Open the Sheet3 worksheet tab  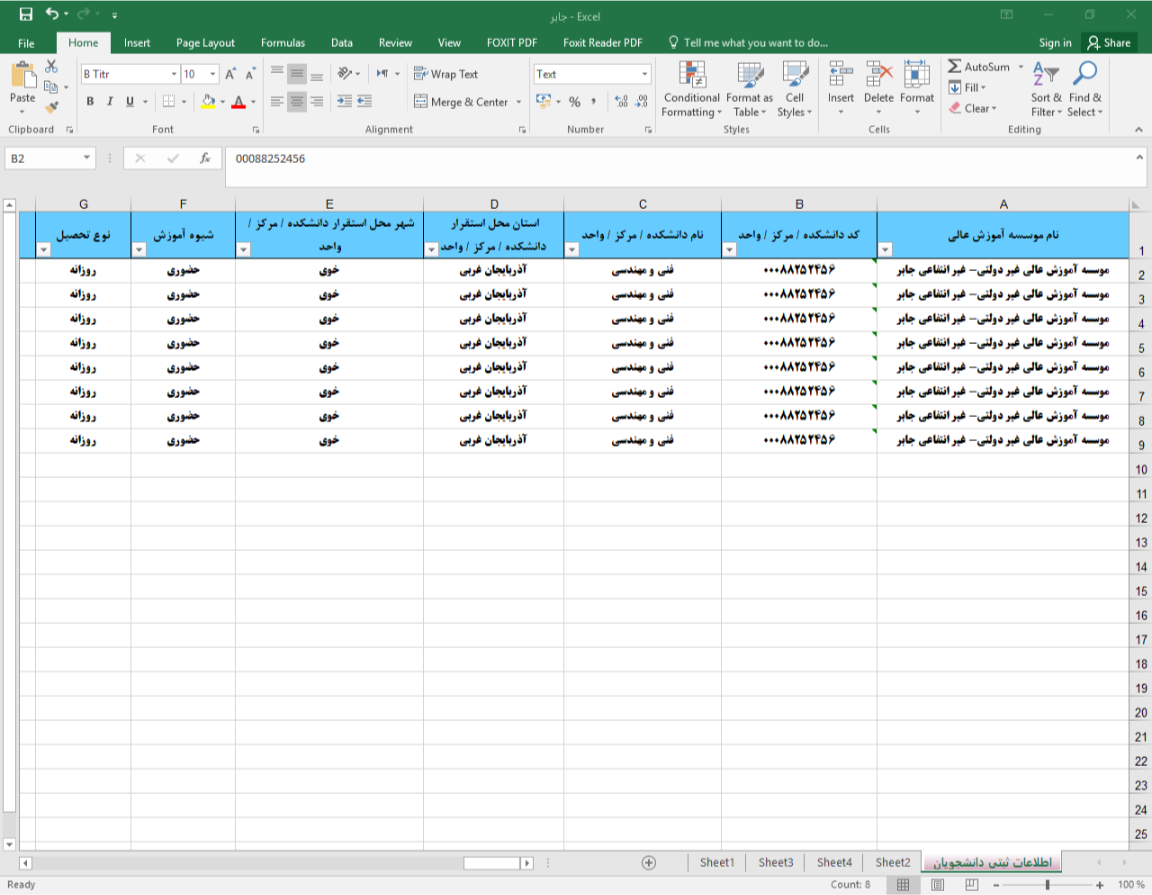click(775, 862)
